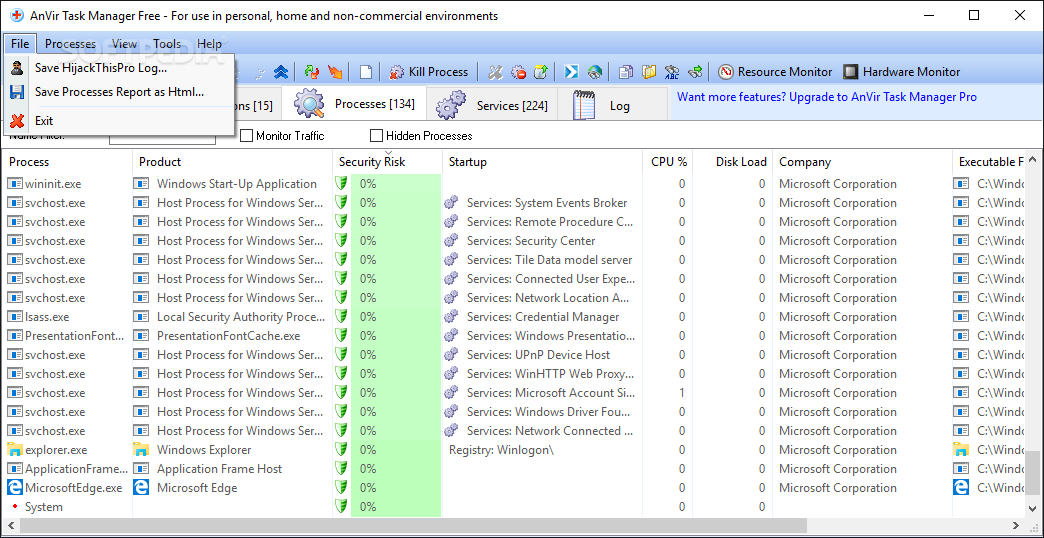1044x538 pixels.
Task: Choose Save HijackThisPro Log...
Action: tap(119, 67)
